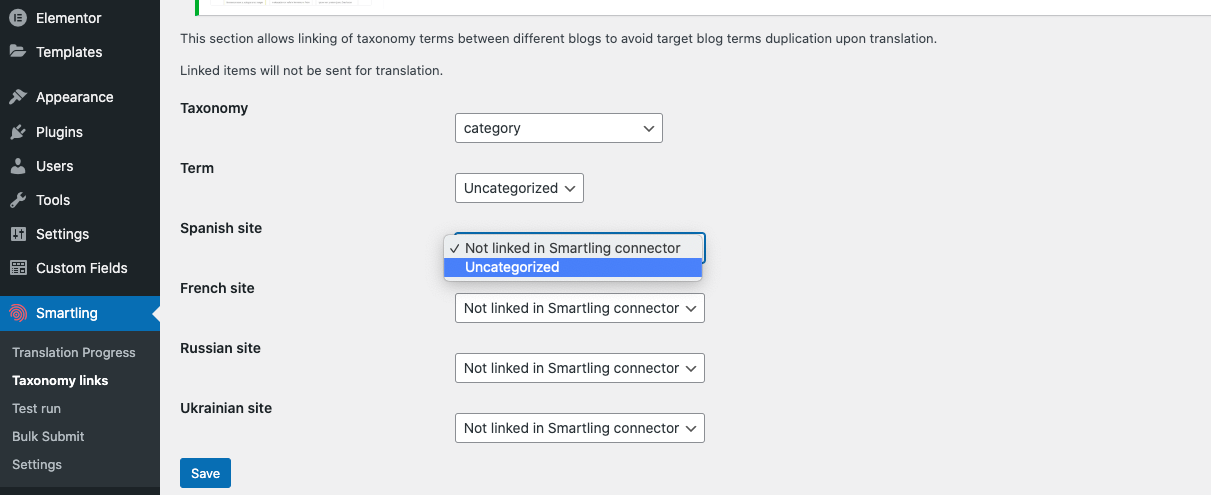Select Not linked in Smartling connector option
The height and width of the screenshot is (495, 1211).
pos(573,248)
